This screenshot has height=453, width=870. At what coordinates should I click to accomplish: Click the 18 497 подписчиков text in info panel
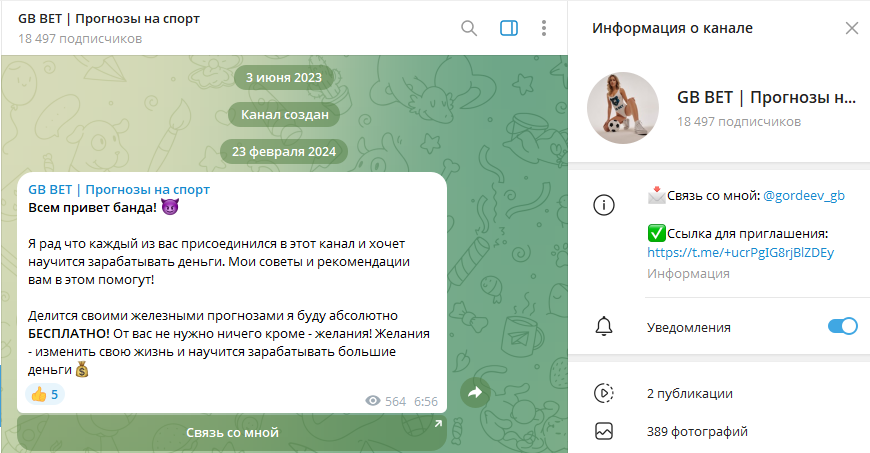739,122
